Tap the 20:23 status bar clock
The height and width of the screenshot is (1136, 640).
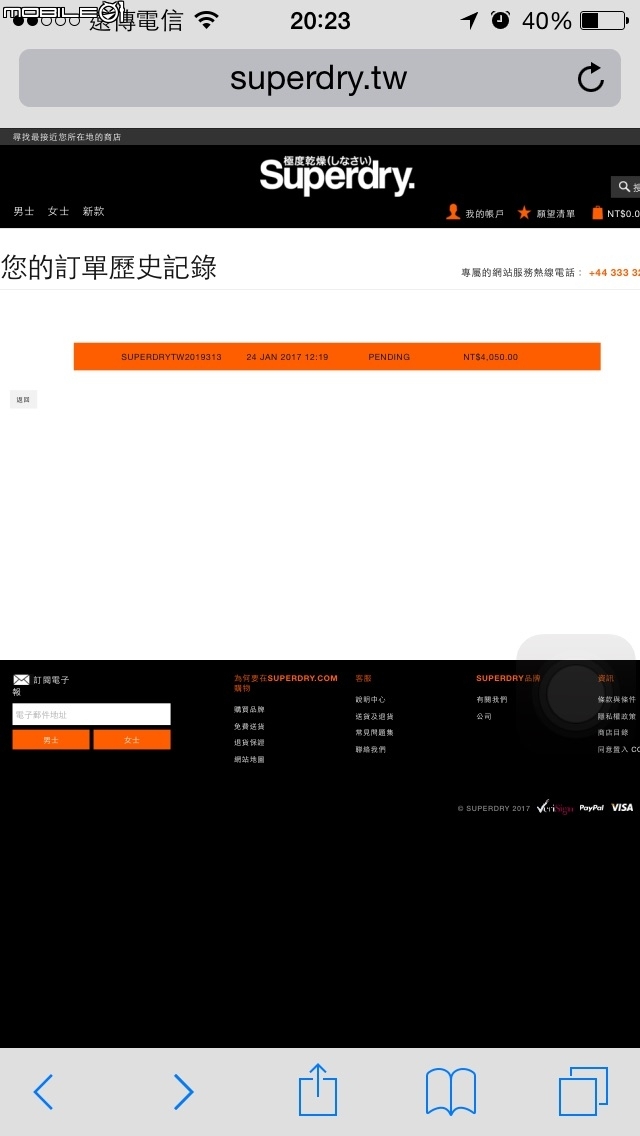tap(320, 21)
